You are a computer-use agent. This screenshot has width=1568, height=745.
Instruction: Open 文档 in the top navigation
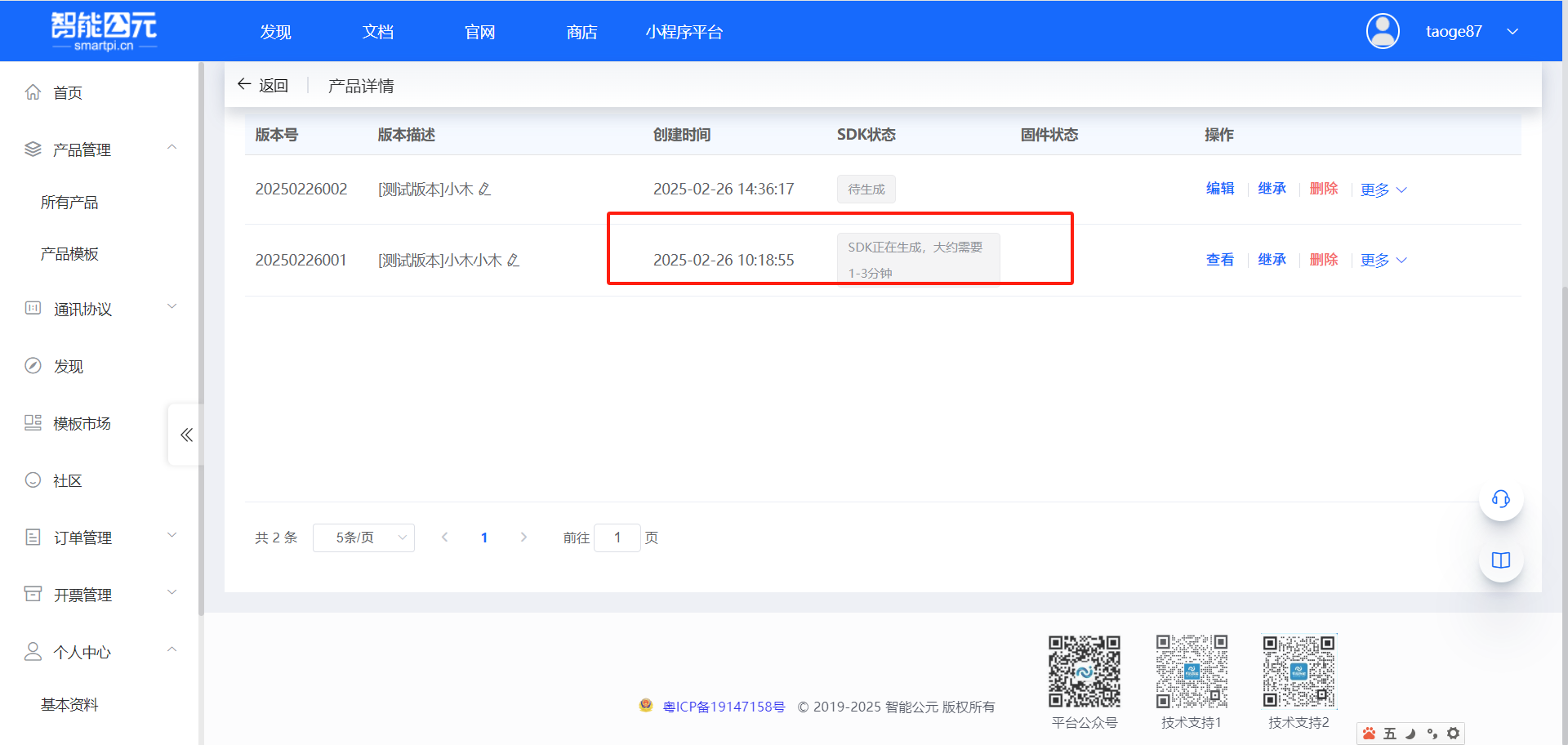coord(377,31)
